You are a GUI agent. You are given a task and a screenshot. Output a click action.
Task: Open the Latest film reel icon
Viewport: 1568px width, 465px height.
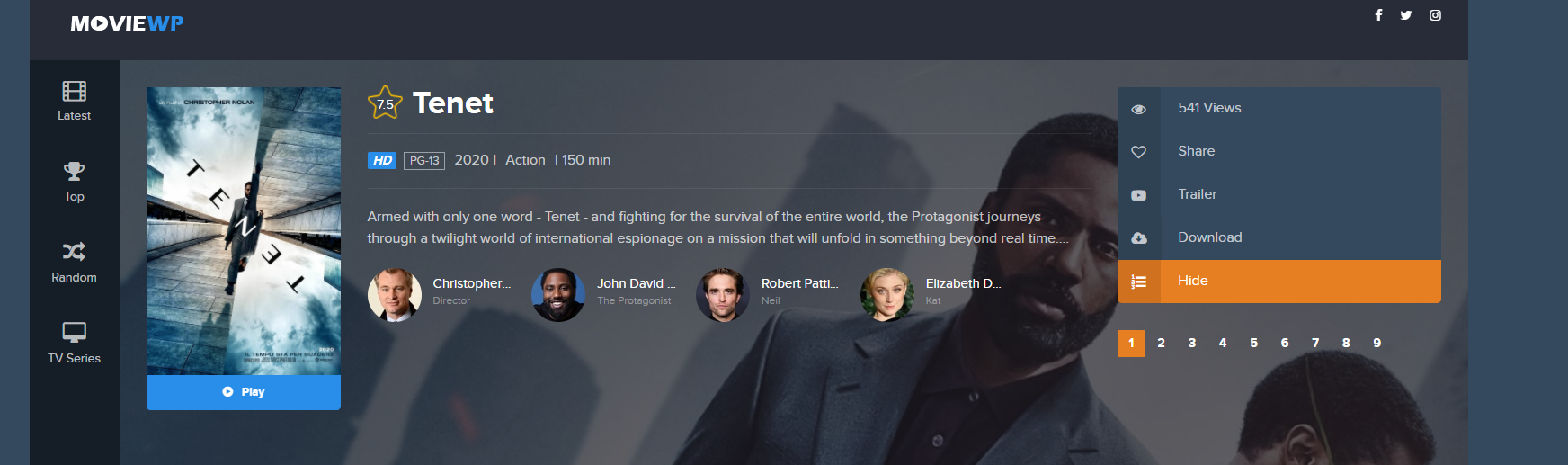click(x=74, y=91)
